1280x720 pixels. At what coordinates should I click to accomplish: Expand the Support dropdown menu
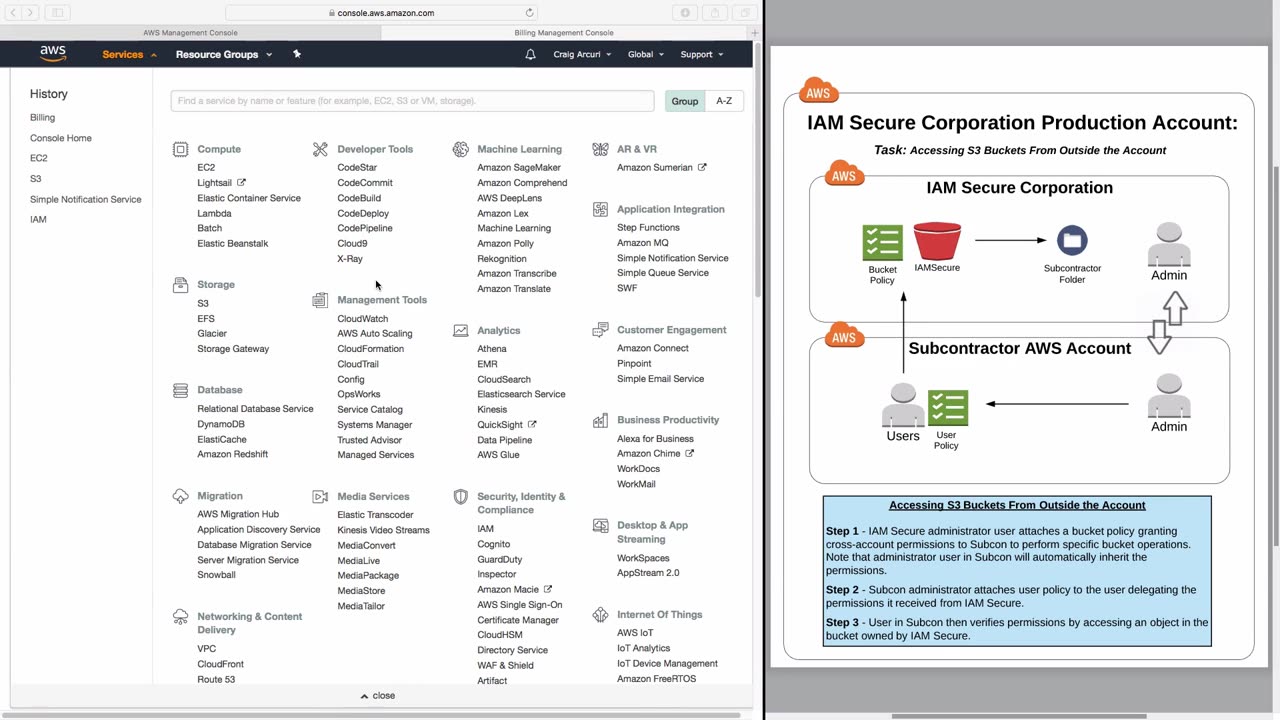(x=701, y=54)
